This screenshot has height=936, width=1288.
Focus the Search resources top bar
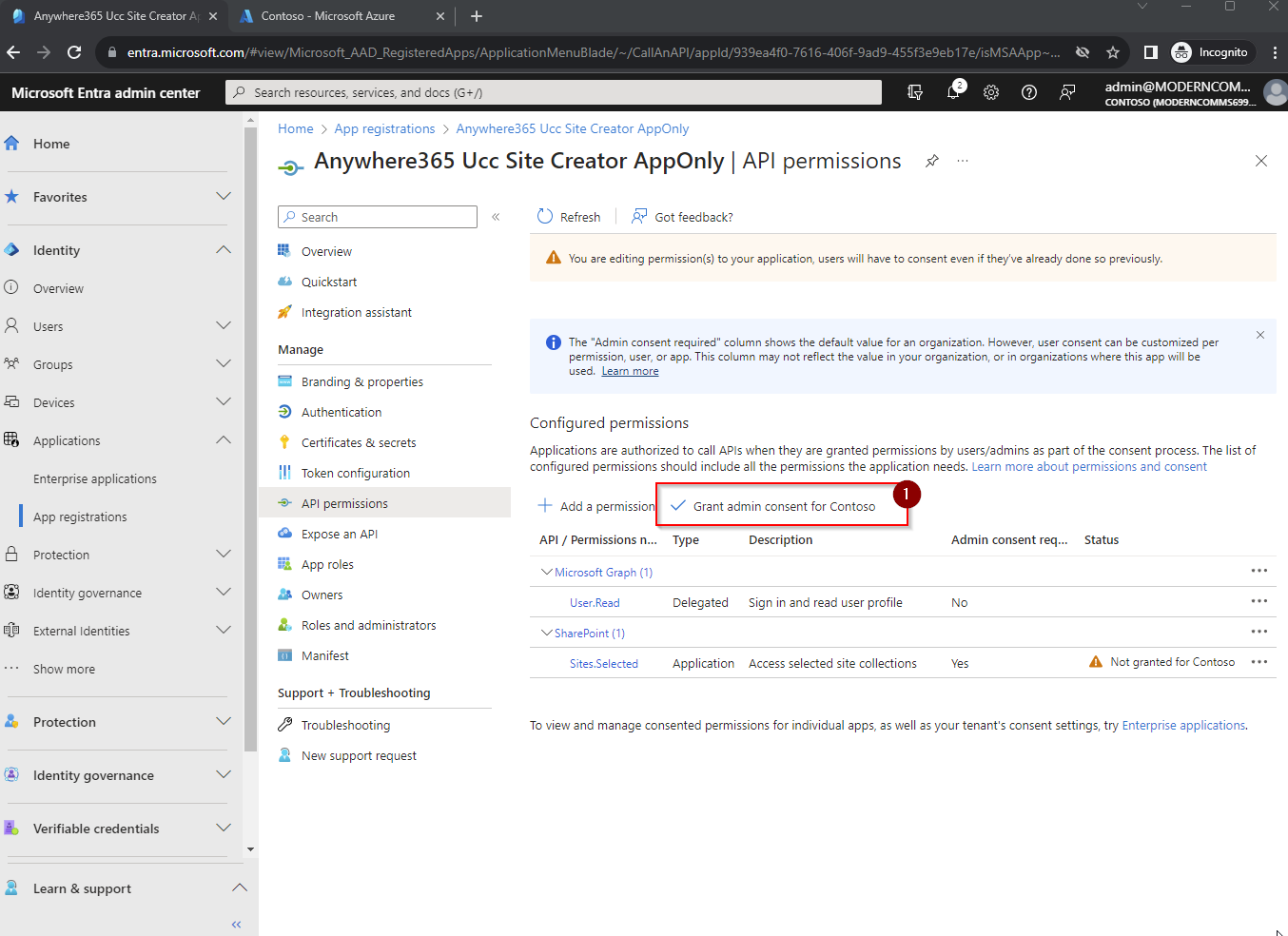click(554, 92)
